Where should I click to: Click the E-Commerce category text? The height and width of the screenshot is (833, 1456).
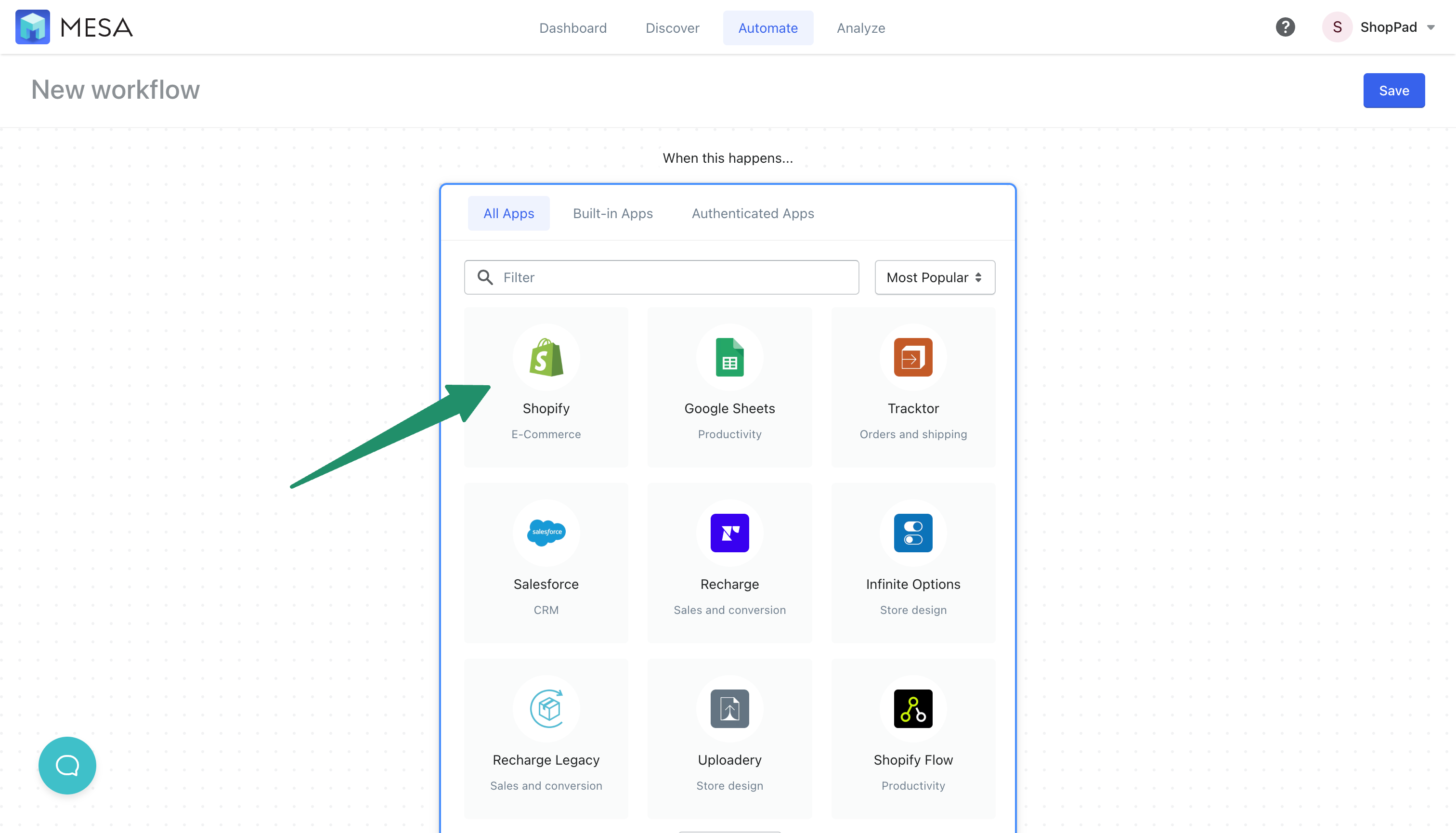click(546, 434)
